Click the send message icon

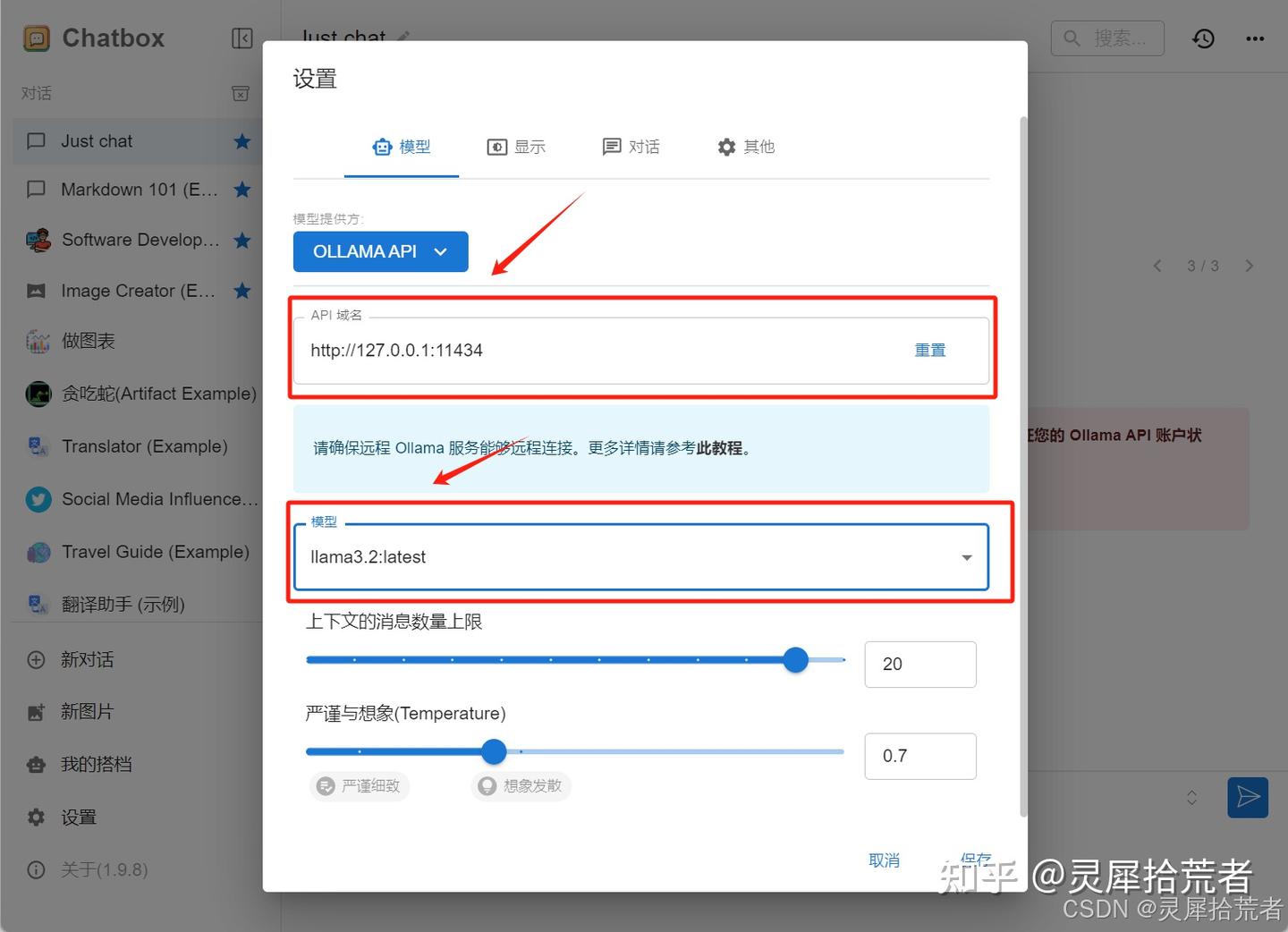[x=1248, y=797]
